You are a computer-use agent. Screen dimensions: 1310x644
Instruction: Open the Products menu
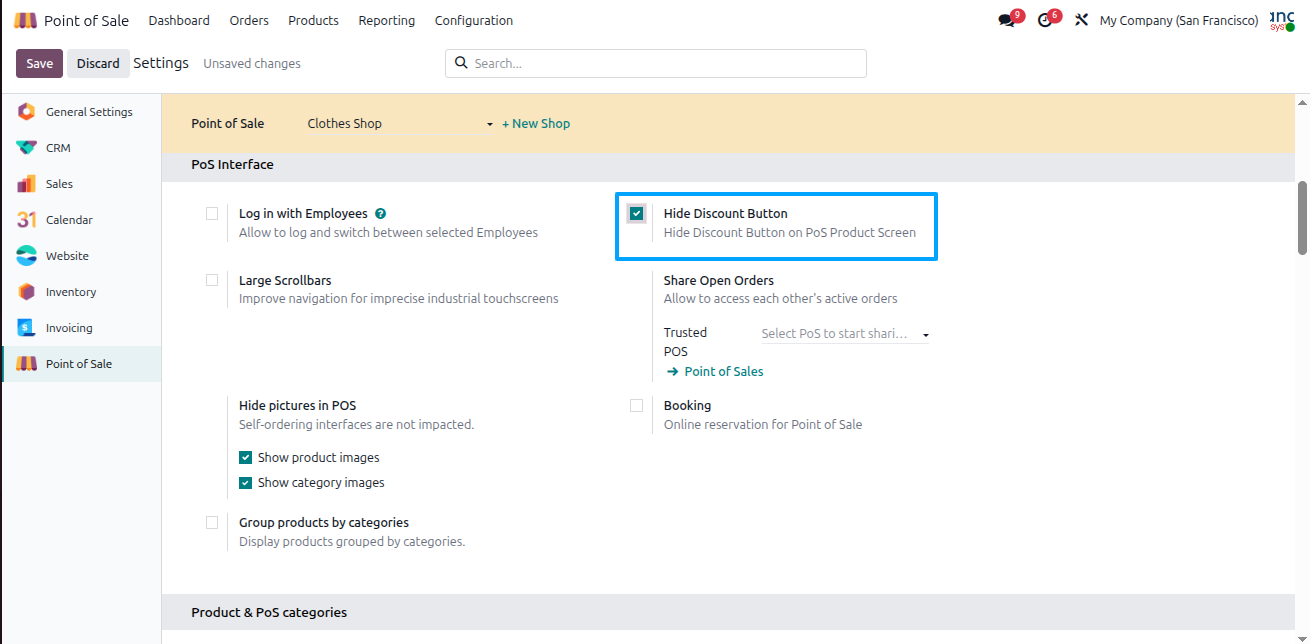pyautogui.click(x=313, y=20)
